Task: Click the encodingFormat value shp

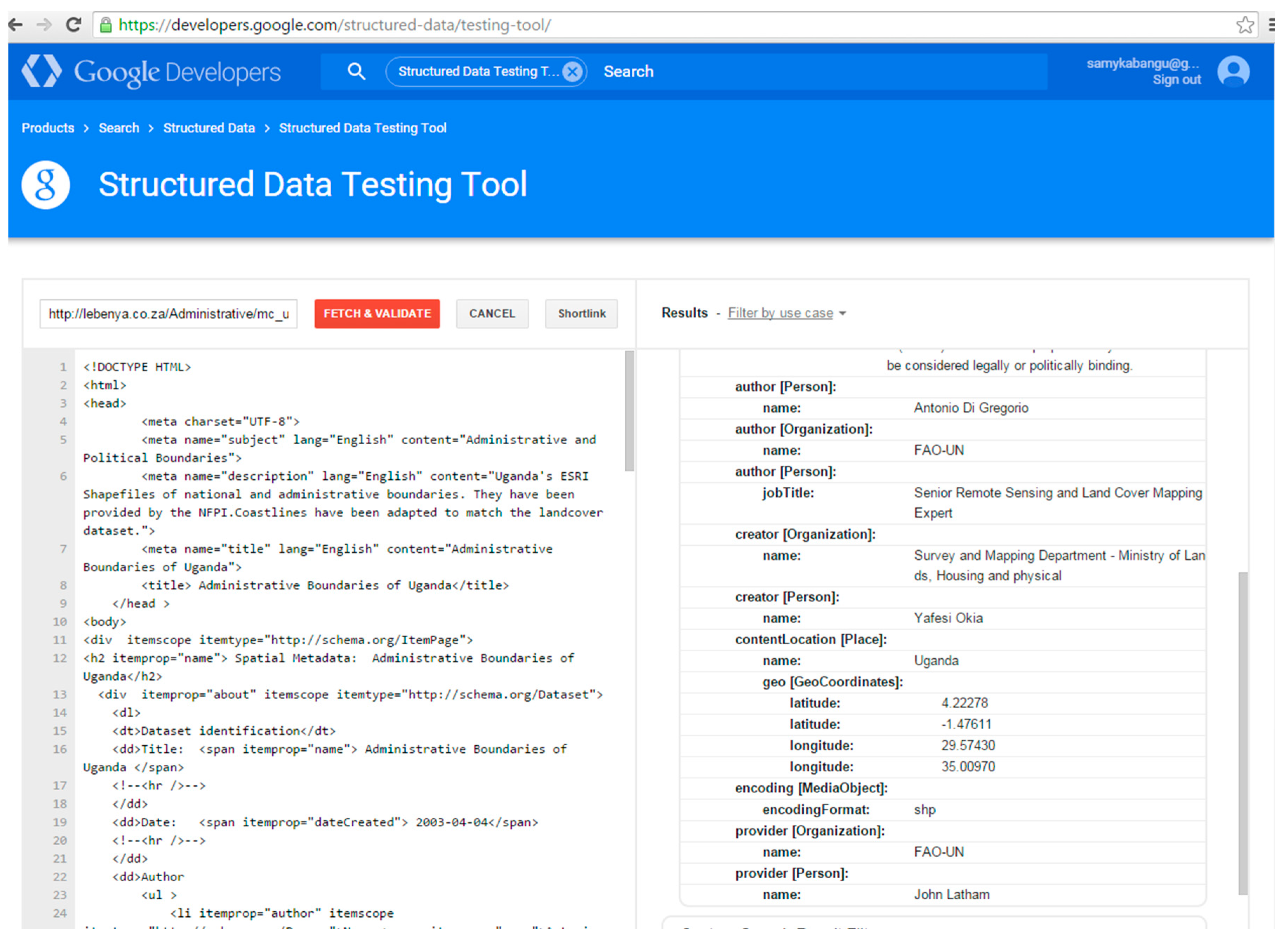Action: 925,810
